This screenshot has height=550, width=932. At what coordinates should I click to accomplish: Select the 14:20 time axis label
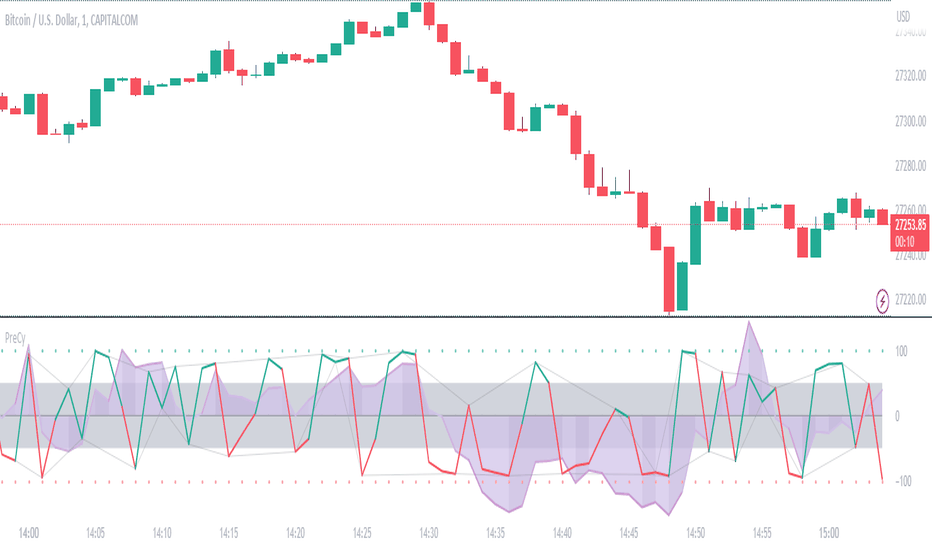(296, 535)
